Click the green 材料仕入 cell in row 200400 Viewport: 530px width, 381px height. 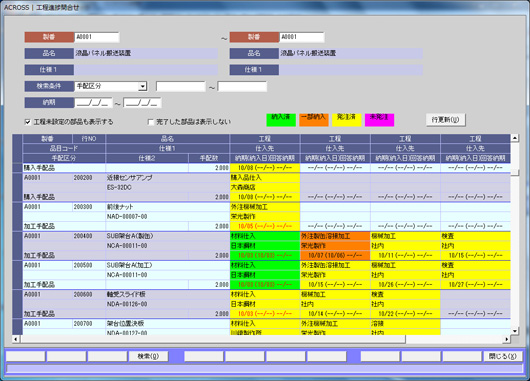[x=265, y=236]
